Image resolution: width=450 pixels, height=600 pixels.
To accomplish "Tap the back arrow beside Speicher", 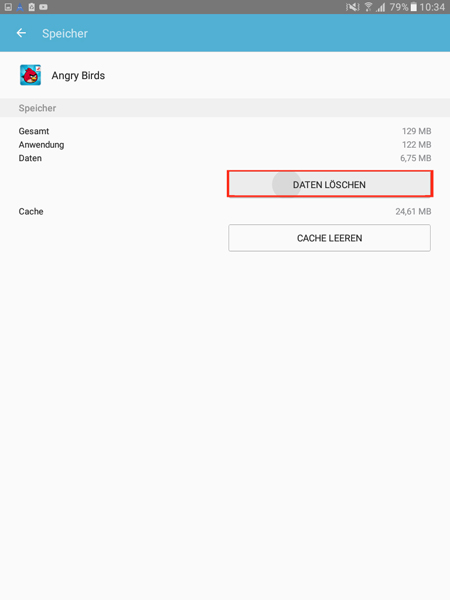I will (21, 33).
